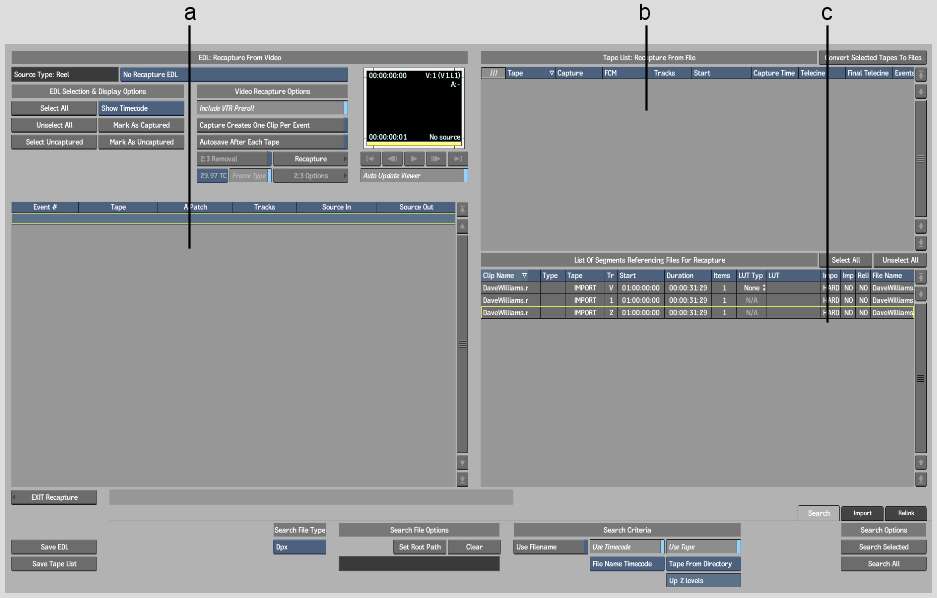Click the root path input field

419,564
